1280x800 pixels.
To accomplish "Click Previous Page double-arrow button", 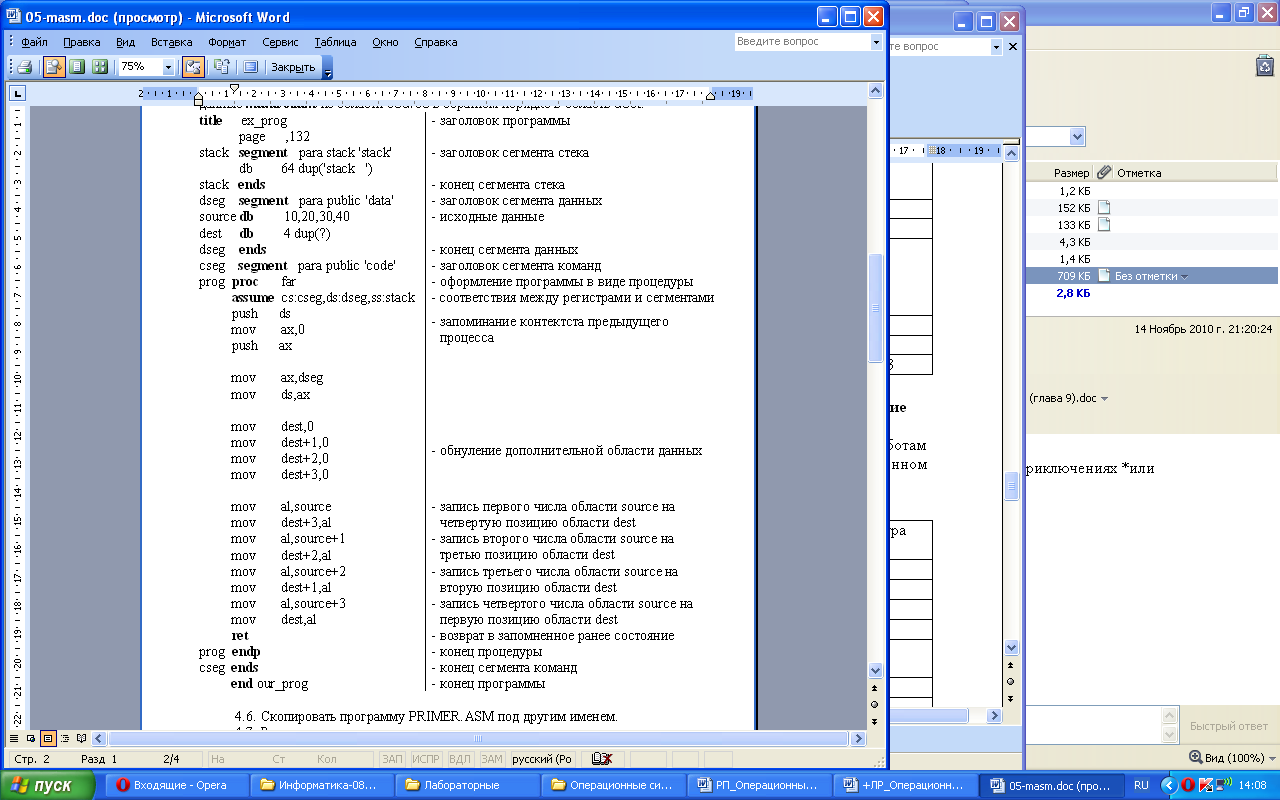I will [876, 687].
